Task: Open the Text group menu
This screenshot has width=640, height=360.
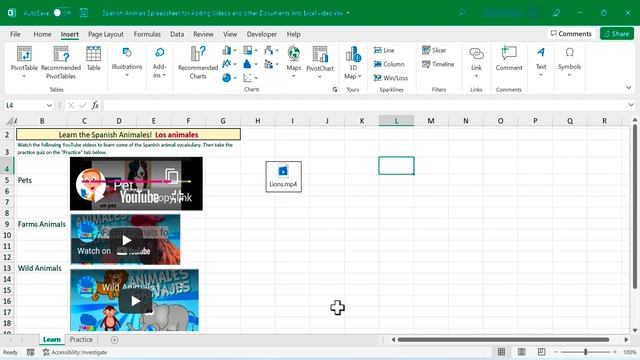Action: 541,61
